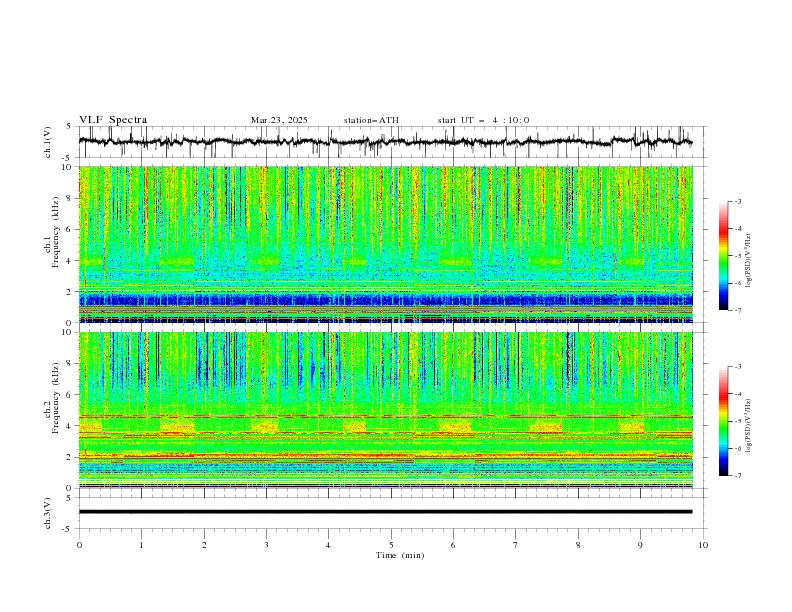Screen dimensions: 792x612
Task: Click the ch.1 voltage waveform trace
Action: click(x=385, y=142)
